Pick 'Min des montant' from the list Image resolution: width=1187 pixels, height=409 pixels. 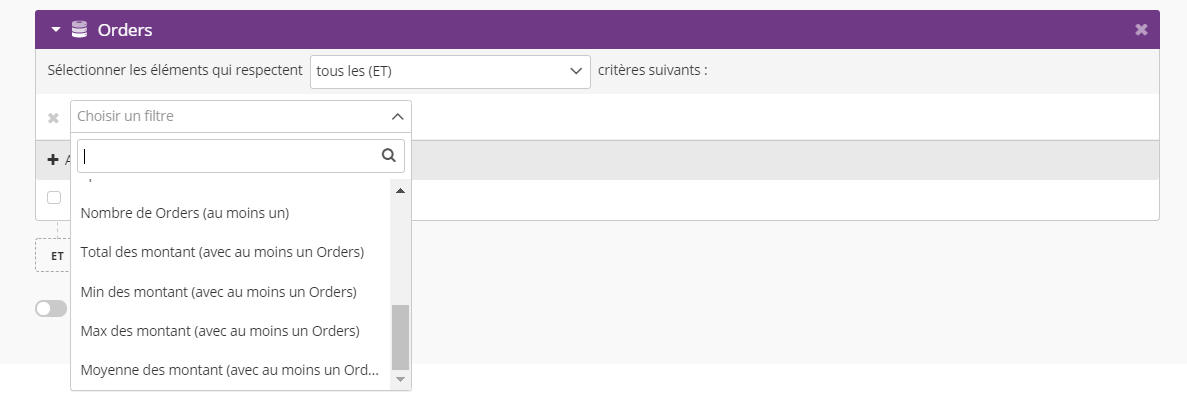coord(218,292)
